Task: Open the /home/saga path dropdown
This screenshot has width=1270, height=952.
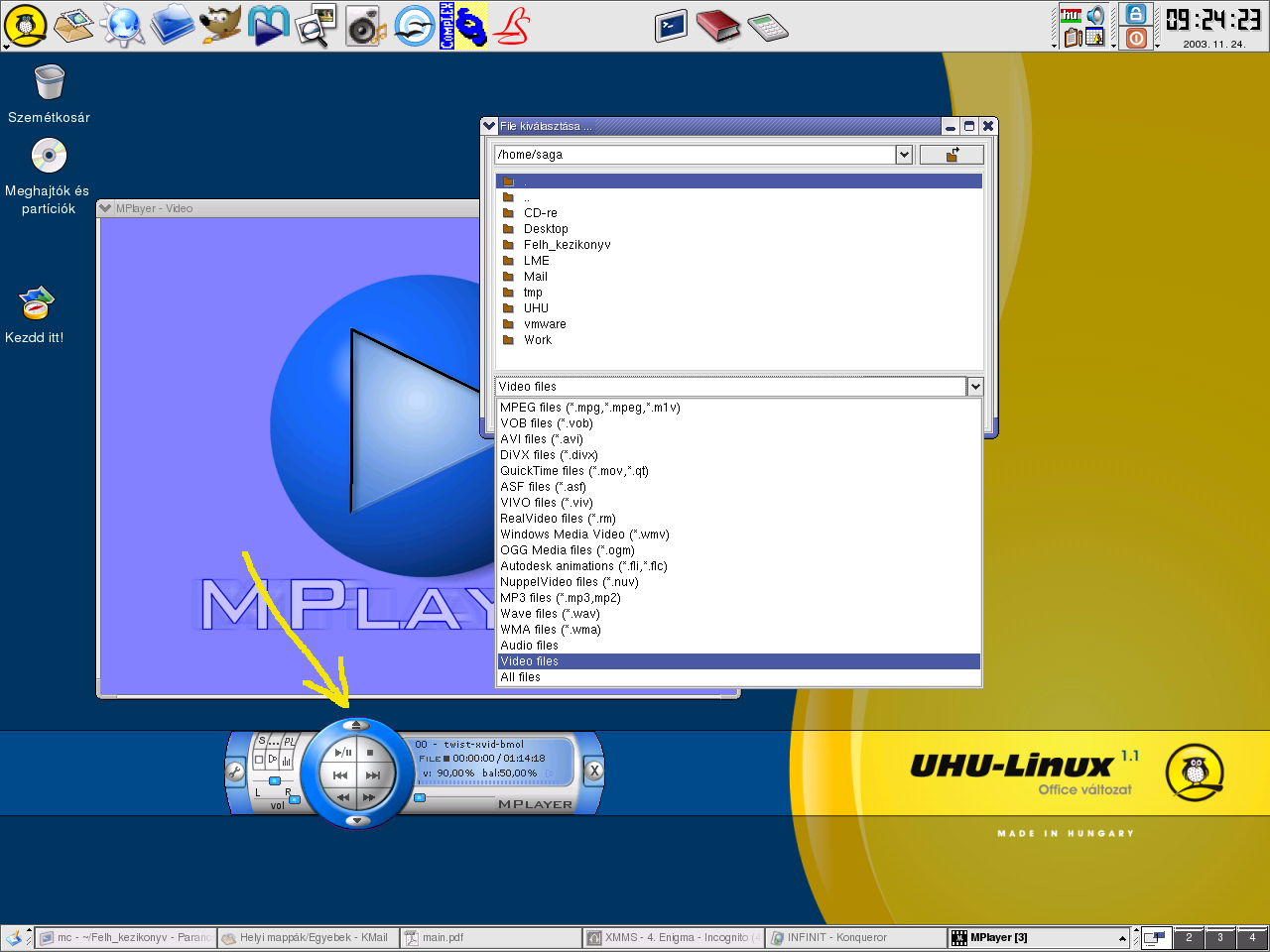Action: (904, 155)
